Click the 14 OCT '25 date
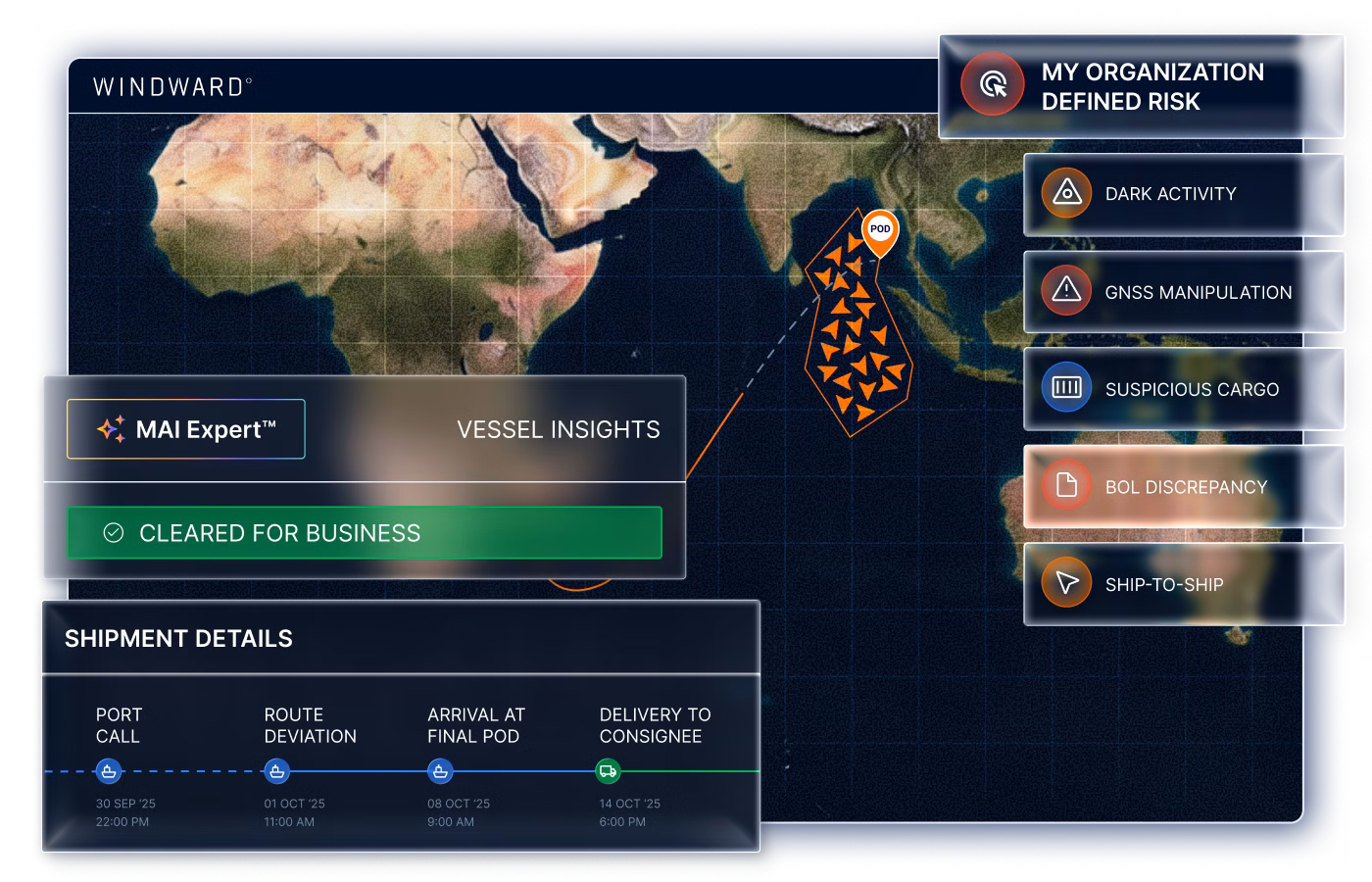 [630, 804]
